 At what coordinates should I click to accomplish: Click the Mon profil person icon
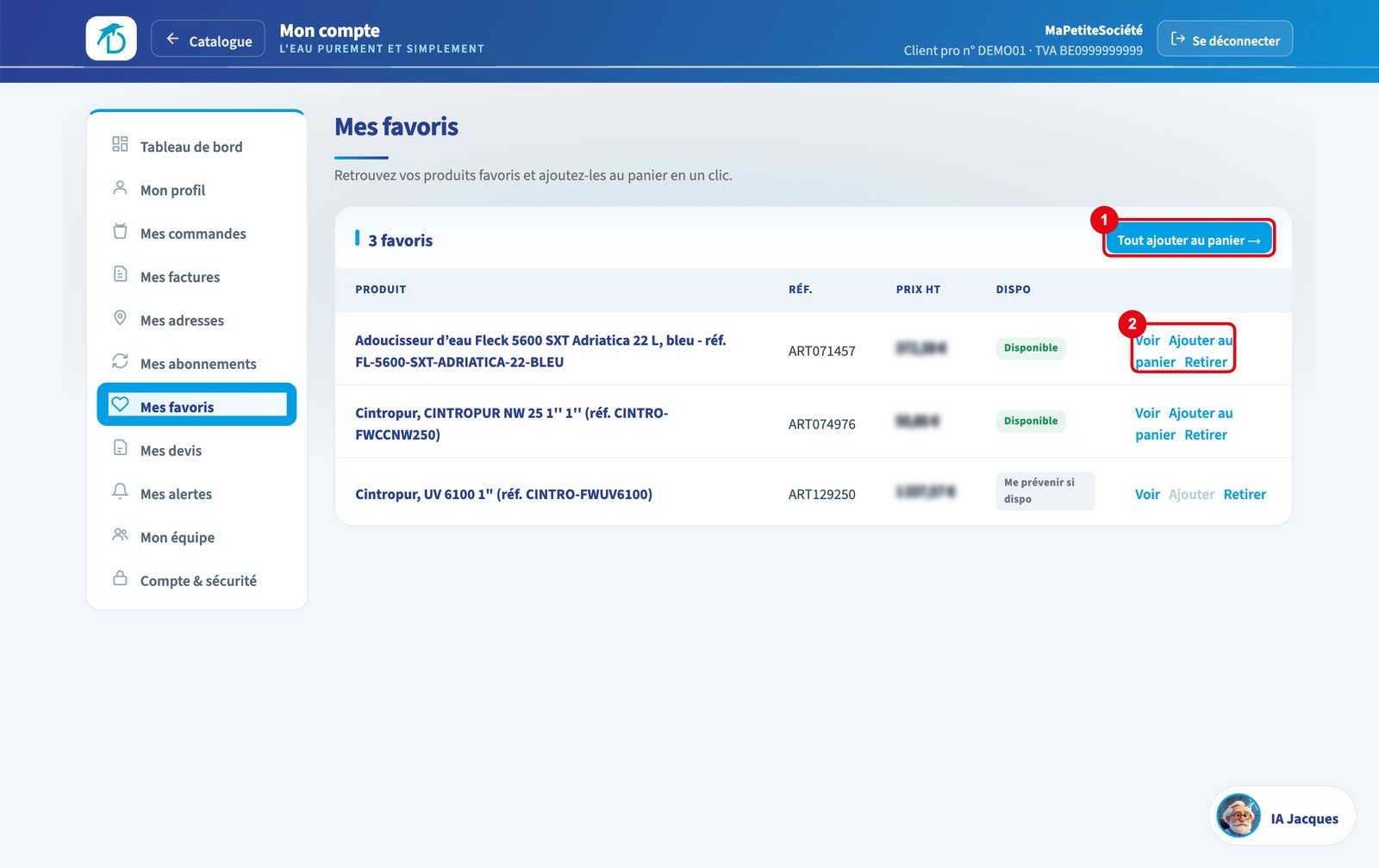(120, 188)
